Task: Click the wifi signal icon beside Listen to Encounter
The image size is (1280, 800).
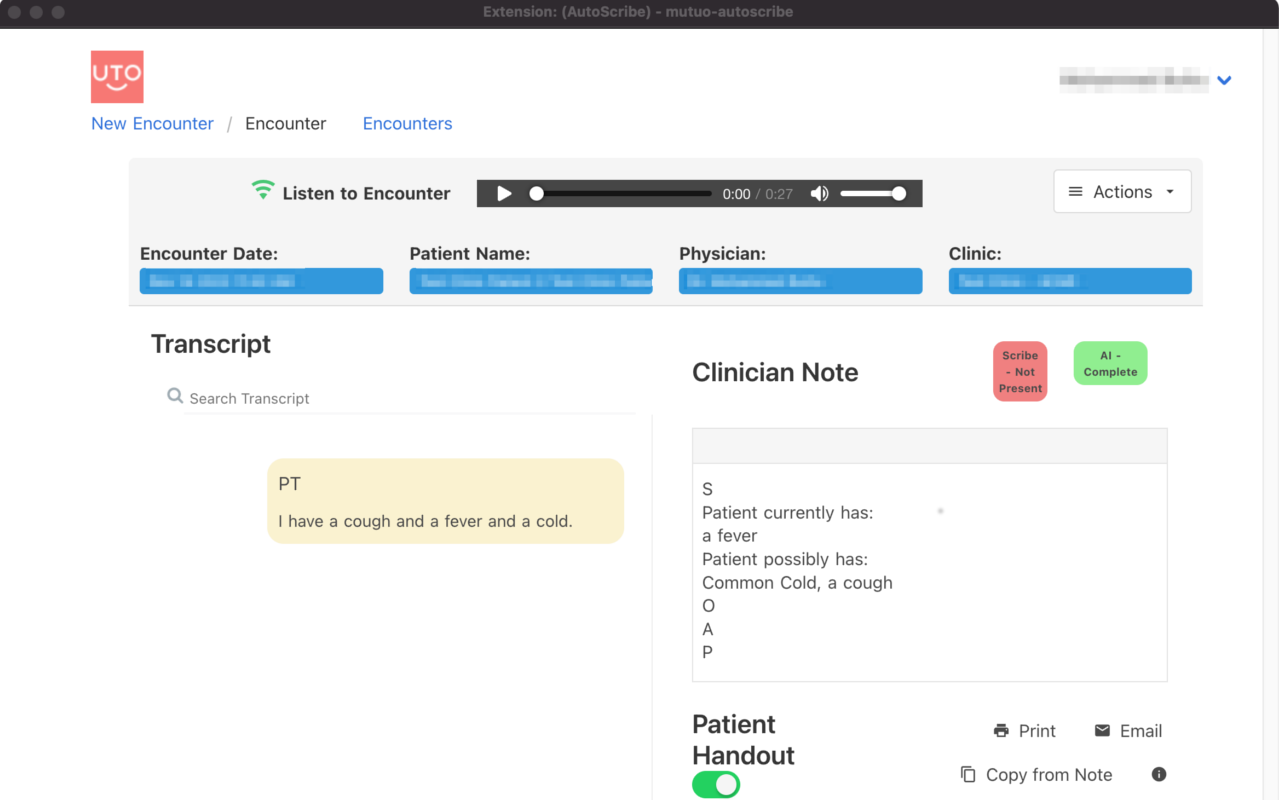Action: (261, 191)
